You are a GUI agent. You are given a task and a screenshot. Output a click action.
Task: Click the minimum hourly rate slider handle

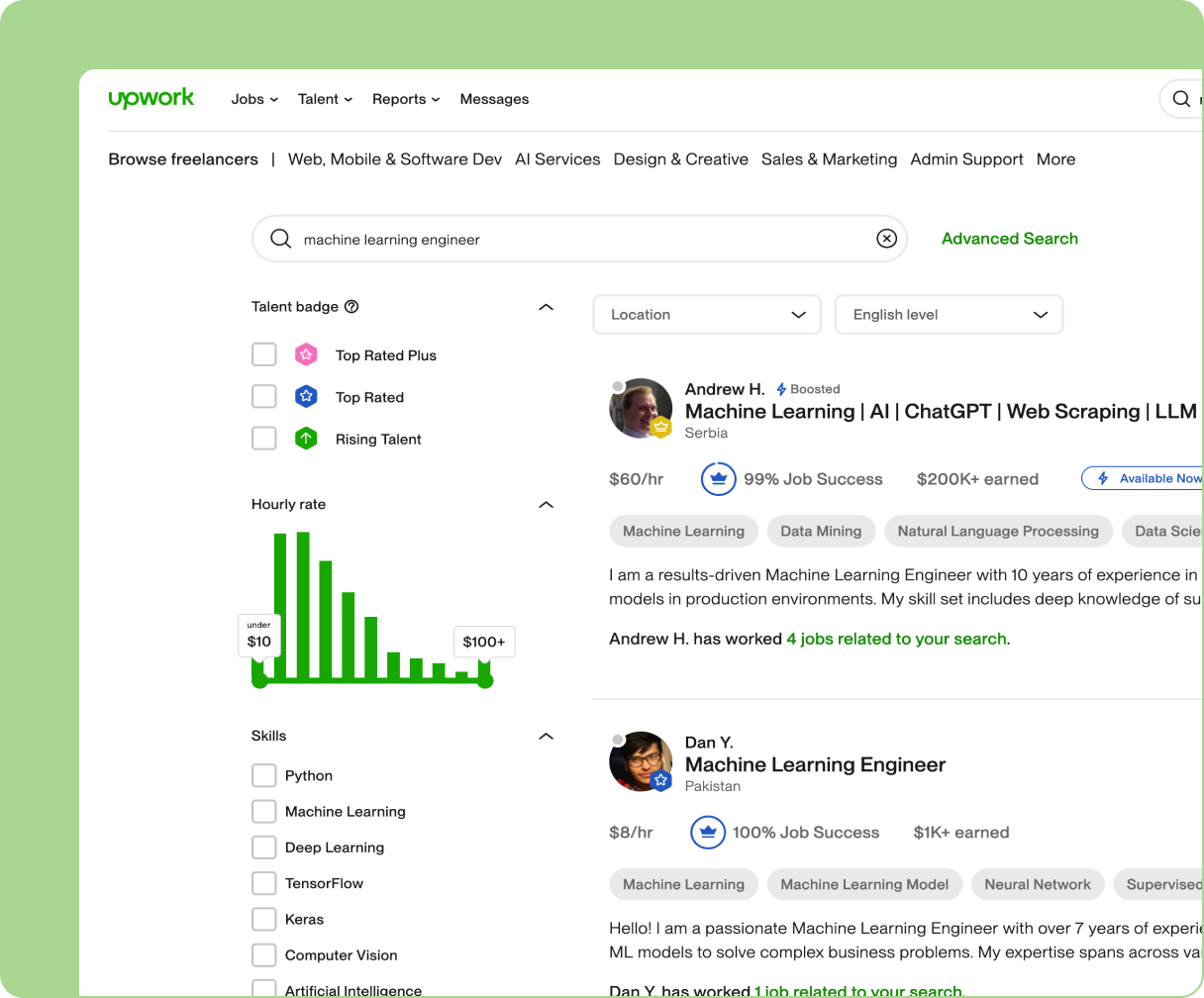[x=259, y=680]
